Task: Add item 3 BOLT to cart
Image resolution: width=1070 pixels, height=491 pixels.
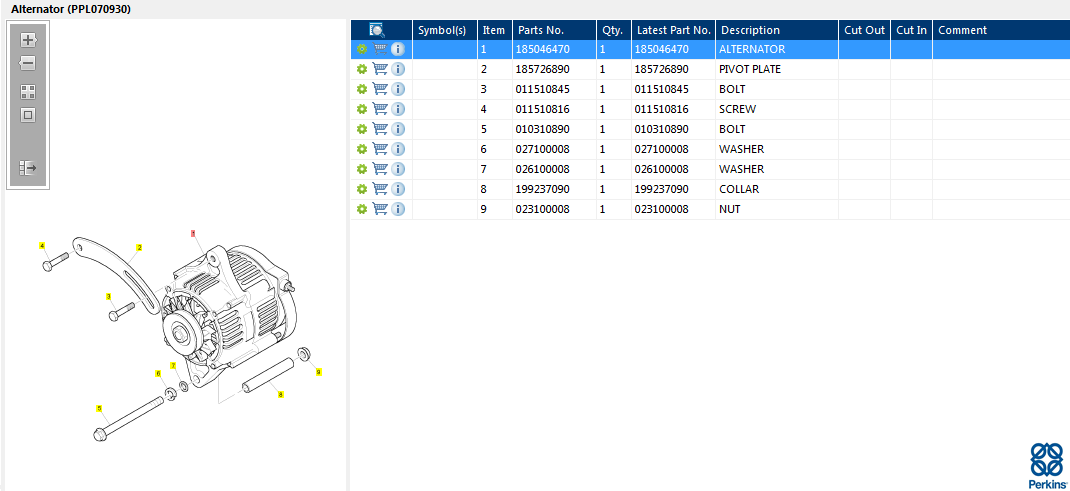Action: (x=380, y=89)
